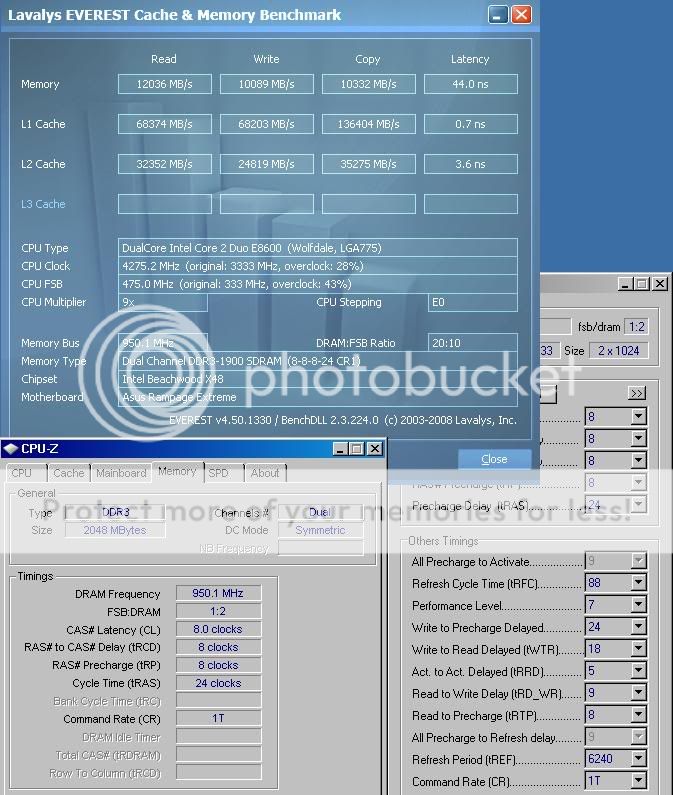Click the Memory Copy 10332 MB/s value
Image resolution: width=673 pixels, height=795 pixels.
[368, 84]
